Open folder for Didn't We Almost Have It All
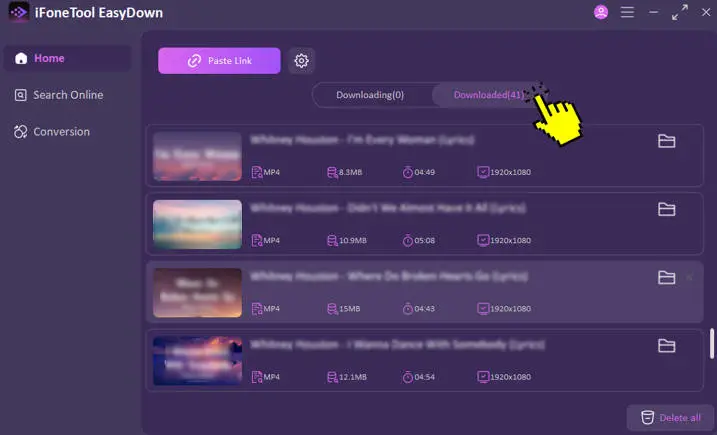717x435 pixels. [666, 209]
